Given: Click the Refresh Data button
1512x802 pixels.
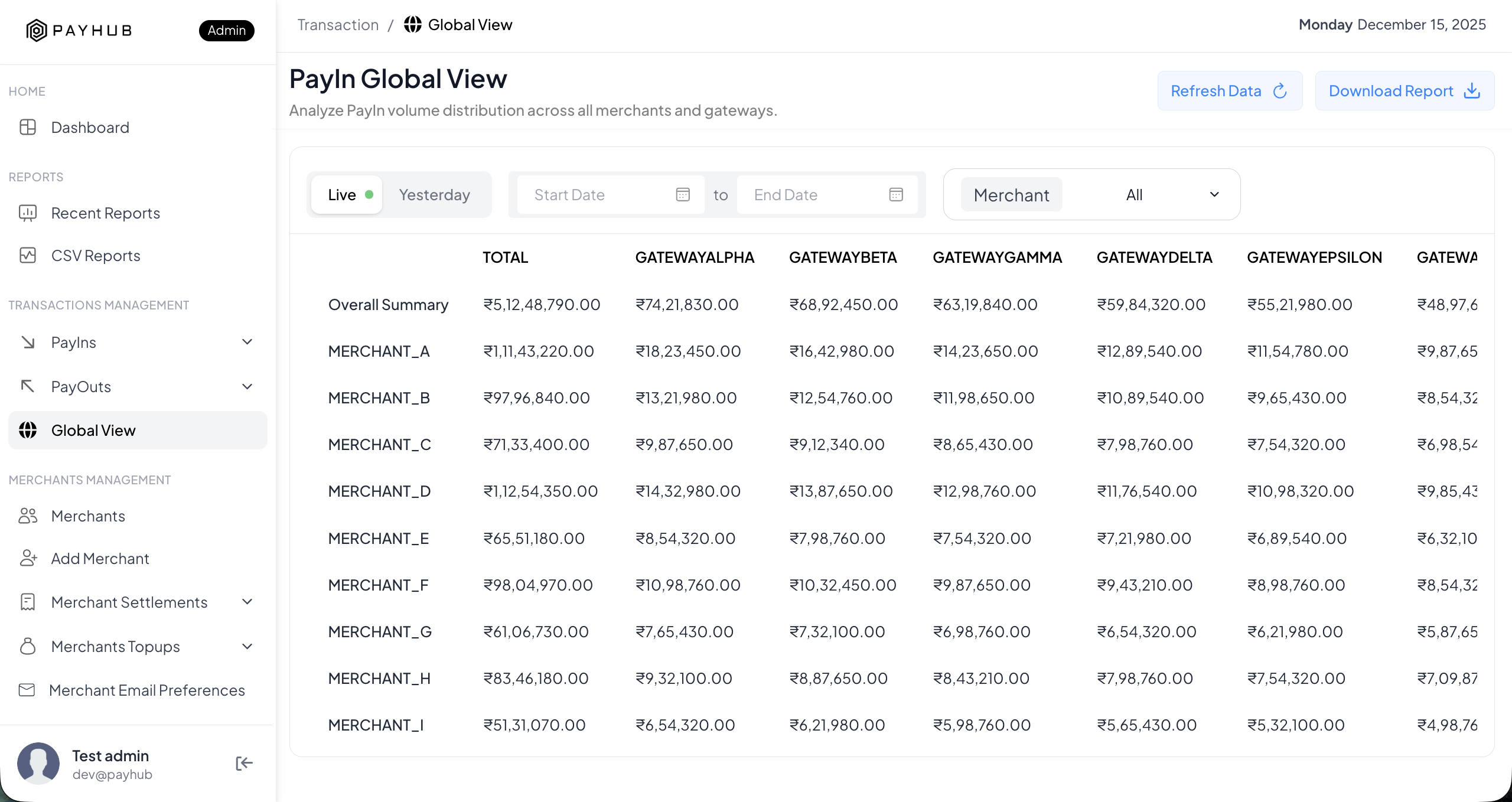Looking at the screenshot, I should coord(1229,91).
